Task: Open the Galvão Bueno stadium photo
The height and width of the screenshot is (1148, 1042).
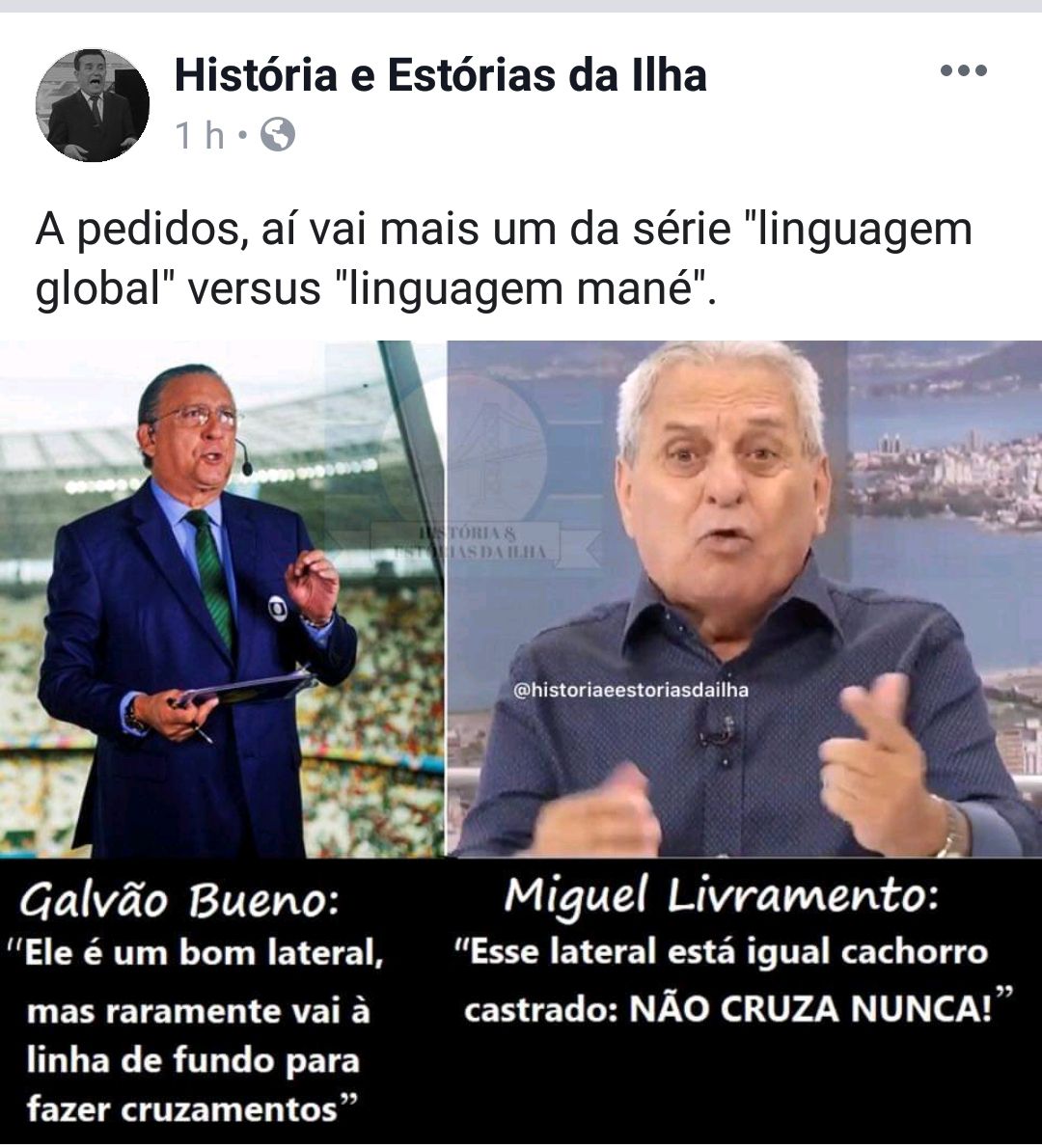Action: [222, 599]
